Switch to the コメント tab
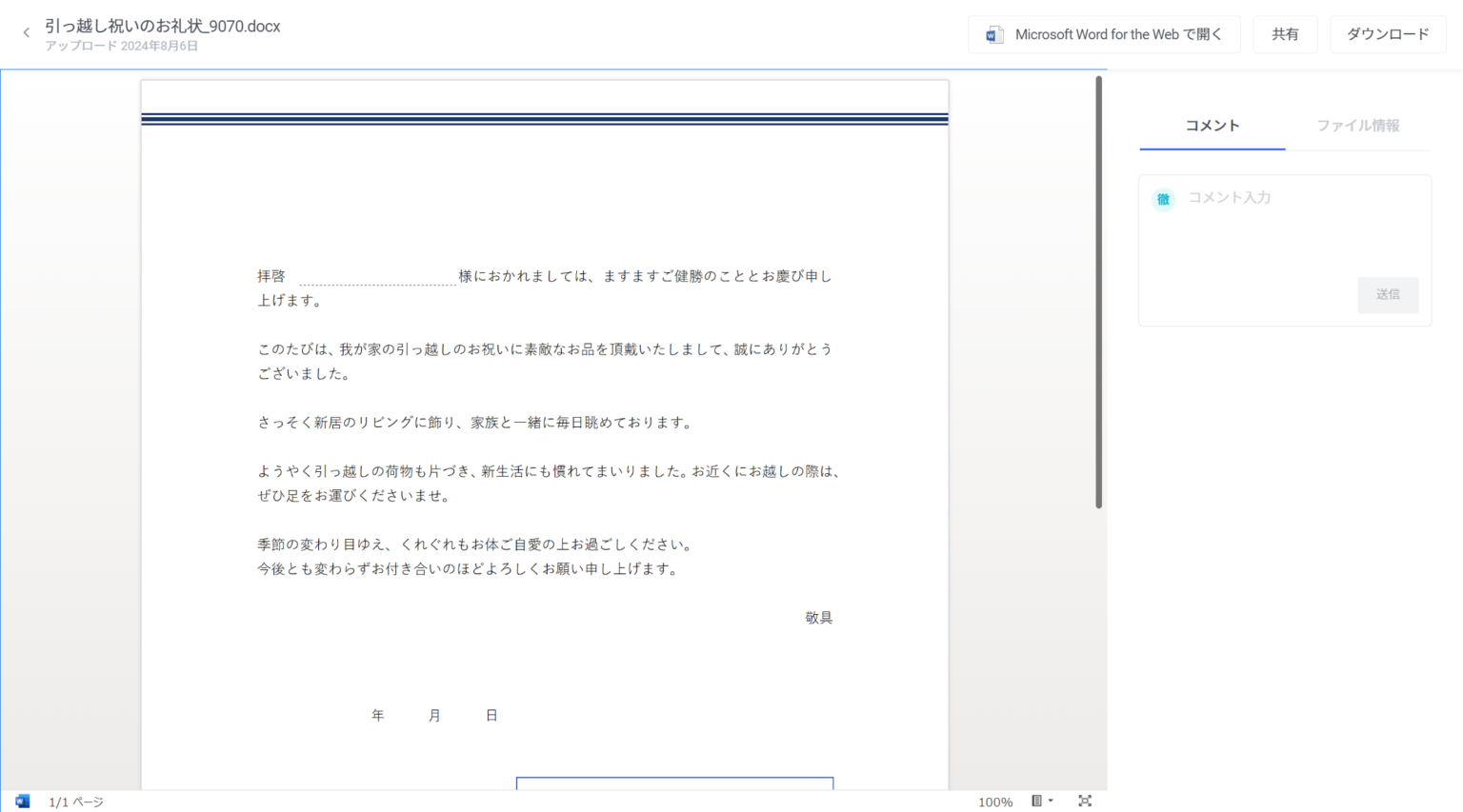This screenshot has height=812, width=1463. click(x=1212, y=126)
